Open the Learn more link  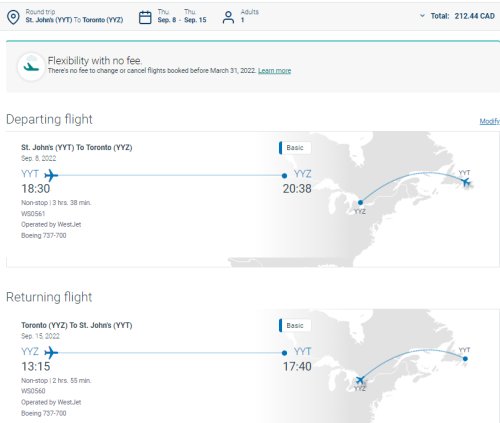[274, 71]
